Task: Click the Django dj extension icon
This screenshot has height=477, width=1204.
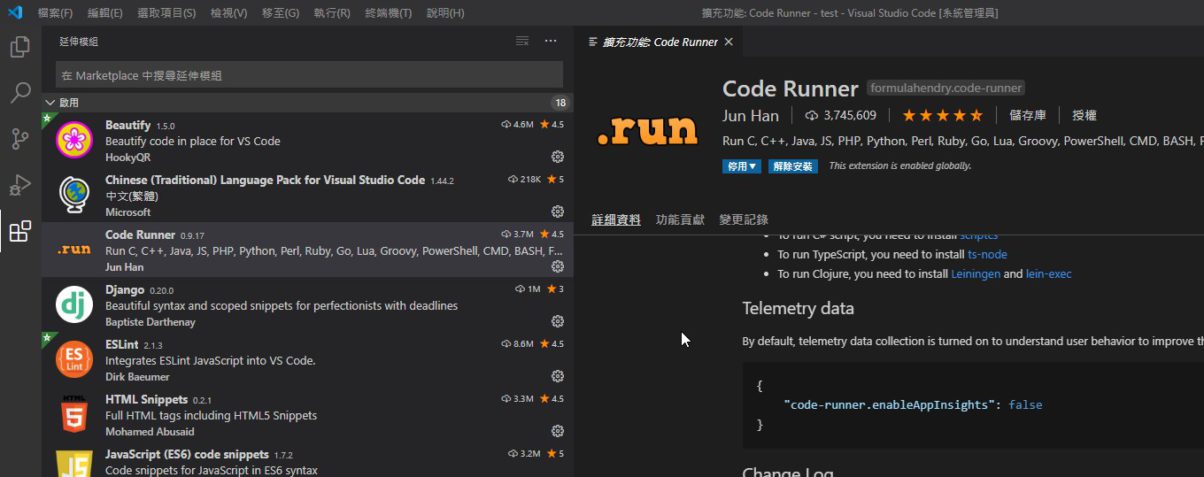Action: 74,305
